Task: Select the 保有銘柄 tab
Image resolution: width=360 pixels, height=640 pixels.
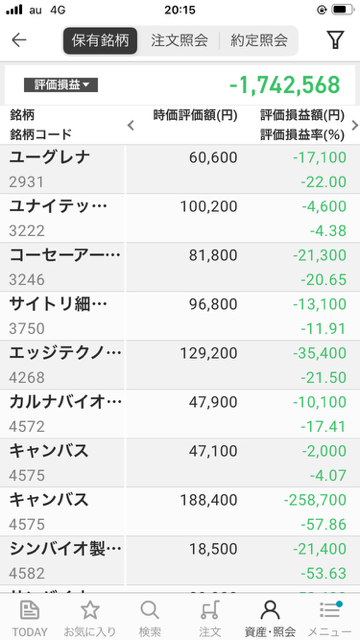Action: pyautogui.click(x=100, y=40)
